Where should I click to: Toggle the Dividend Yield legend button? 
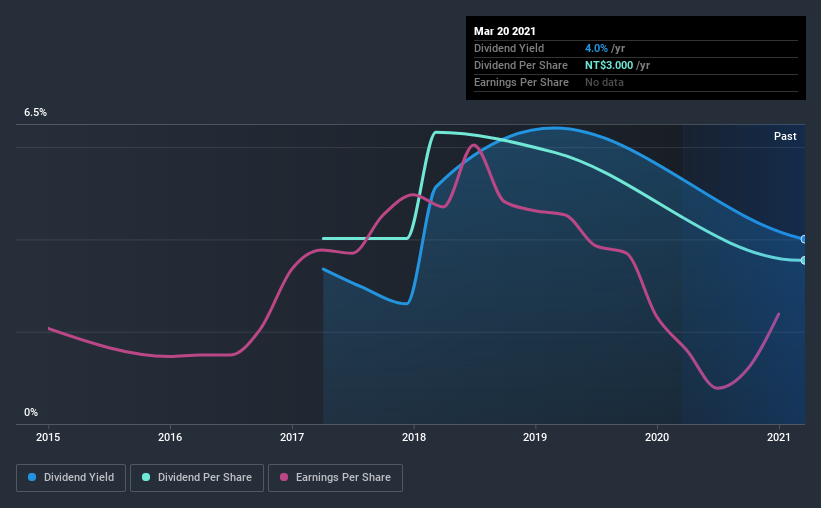[x=71, y=478]
